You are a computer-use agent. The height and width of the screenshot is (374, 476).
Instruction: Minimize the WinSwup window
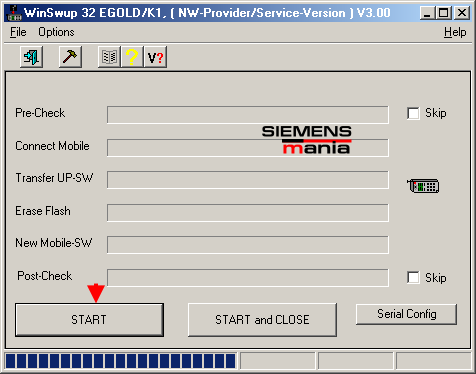[x=427, y=13]
